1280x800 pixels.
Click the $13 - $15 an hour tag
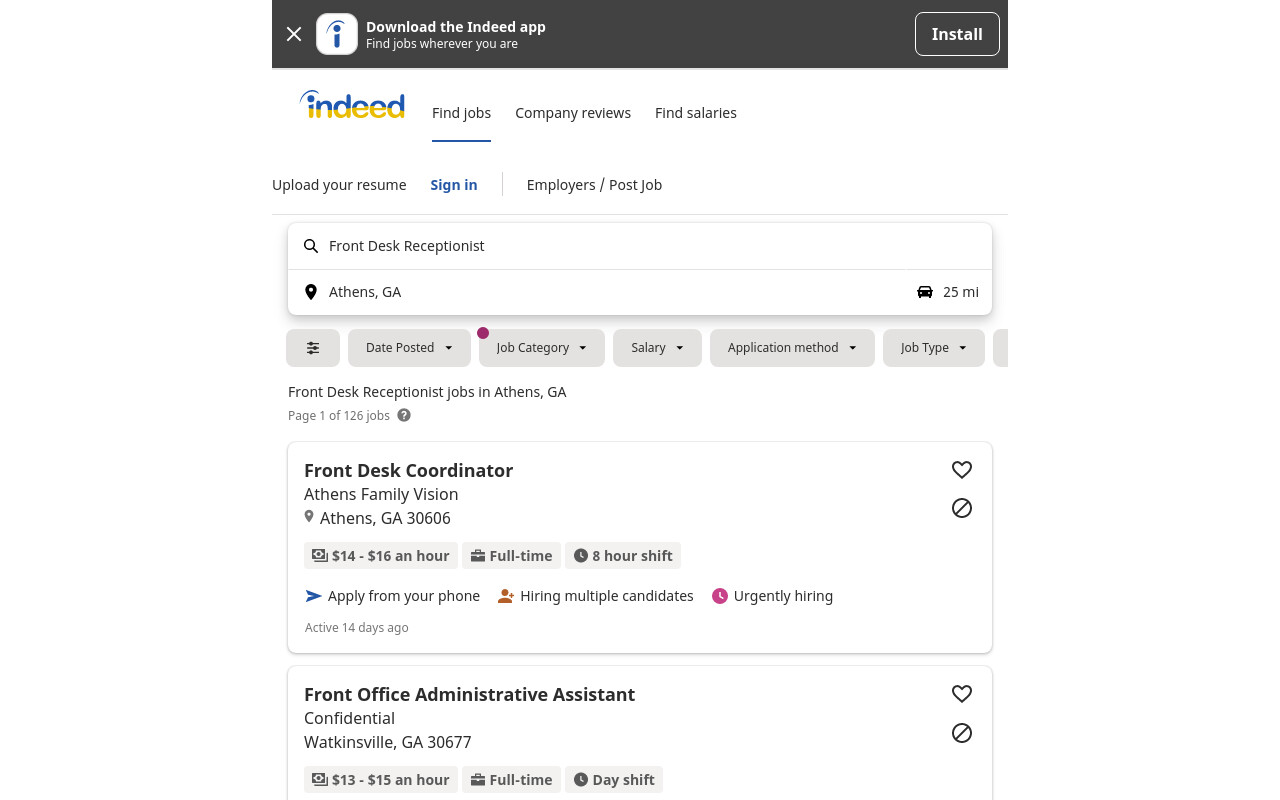(x=381, y=780)
